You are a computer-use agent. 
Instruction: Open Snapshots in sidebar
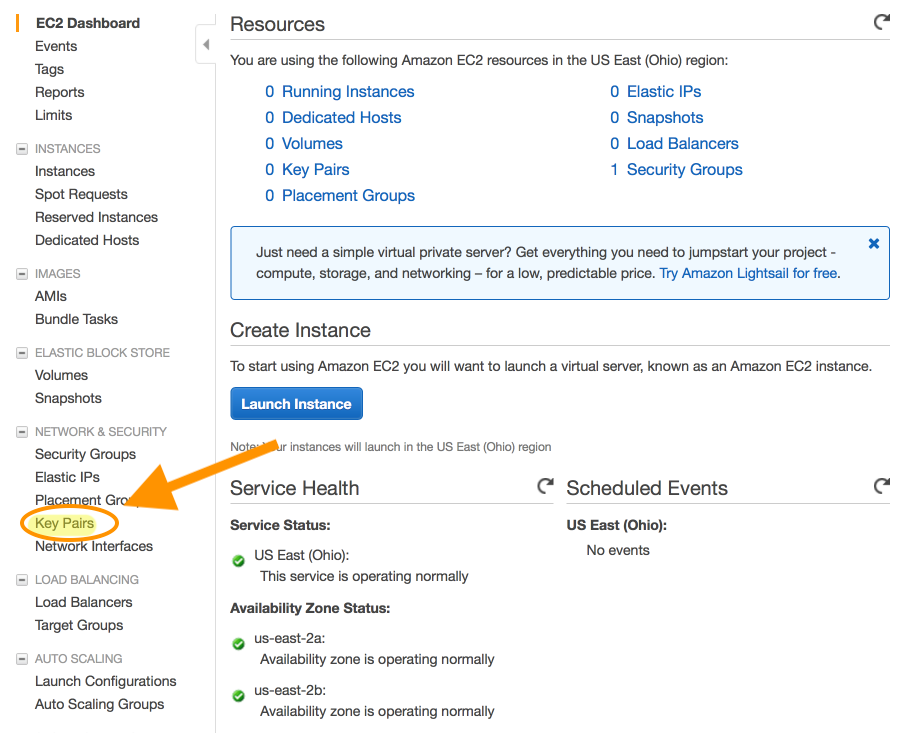[68, 398]
